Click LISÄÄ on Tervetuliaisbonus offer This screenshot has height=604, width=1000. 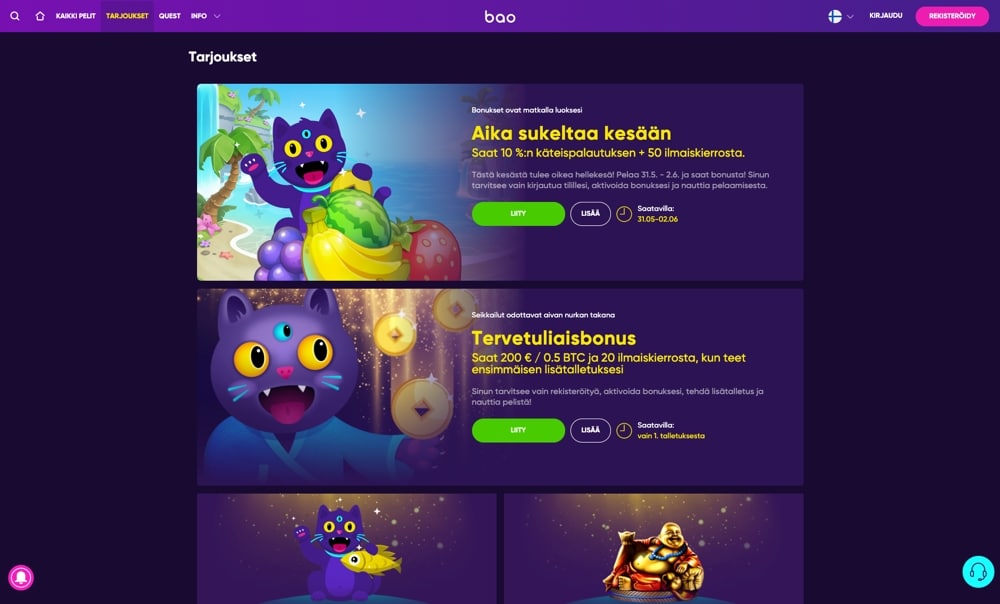point(591,431)
